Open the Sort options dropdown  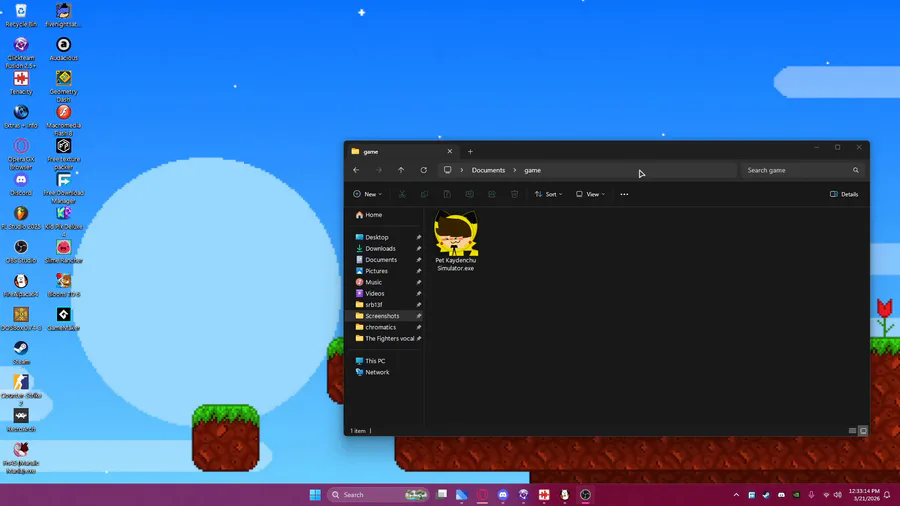(548, 194)
